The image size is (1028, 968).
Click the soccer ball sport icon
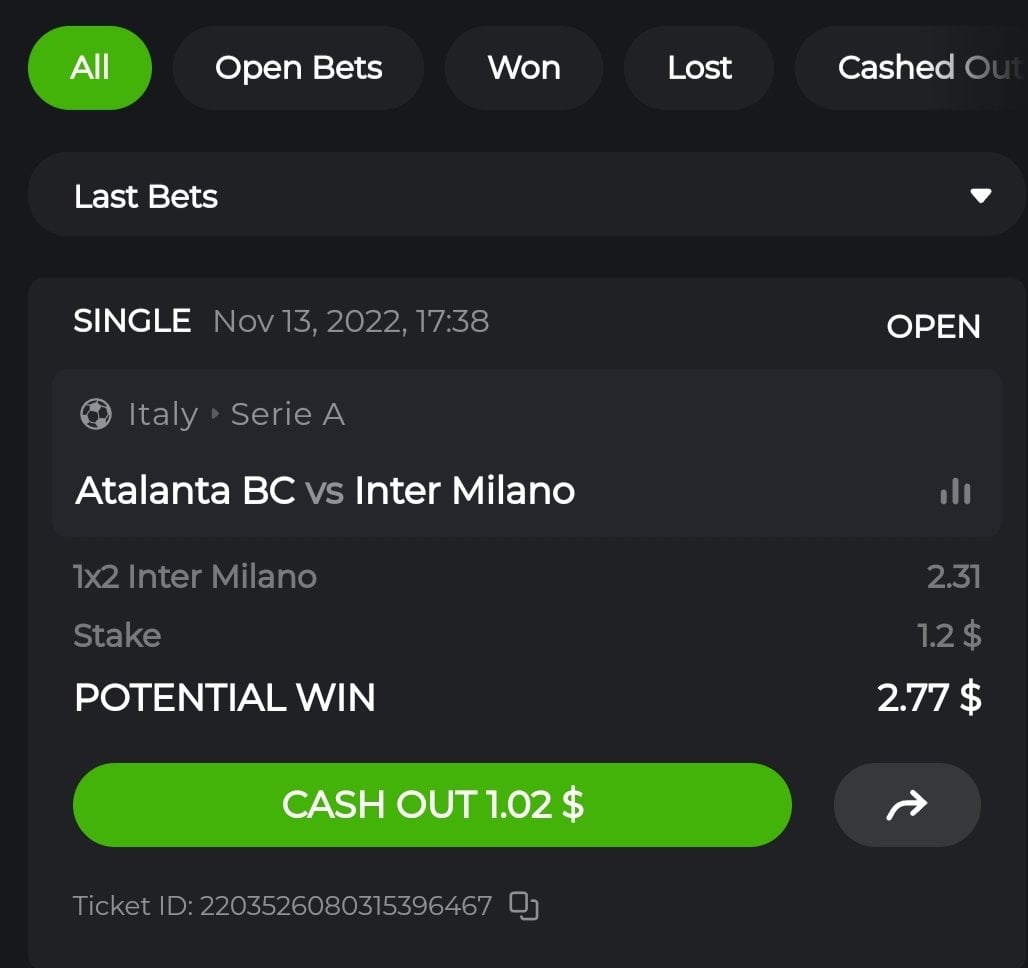(95, 414)
